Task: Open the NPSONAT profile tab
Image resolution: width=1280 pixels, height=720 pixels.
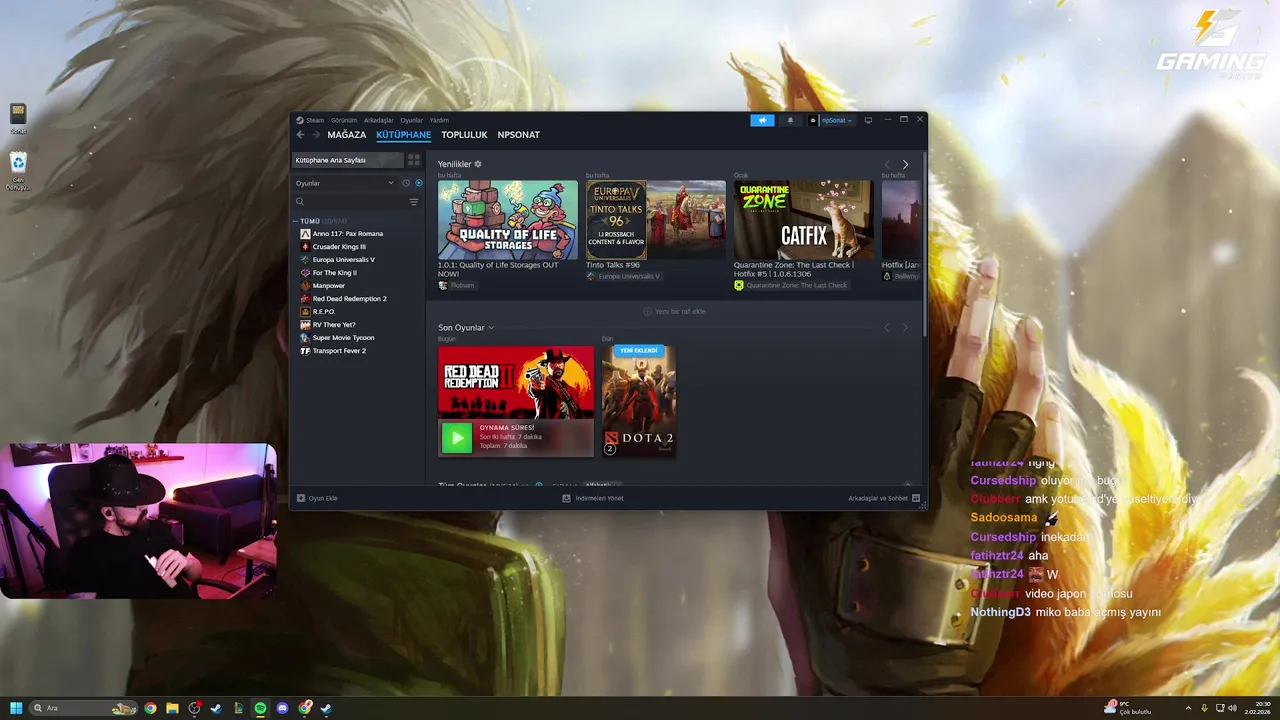Action: click(x=519, y=135)
